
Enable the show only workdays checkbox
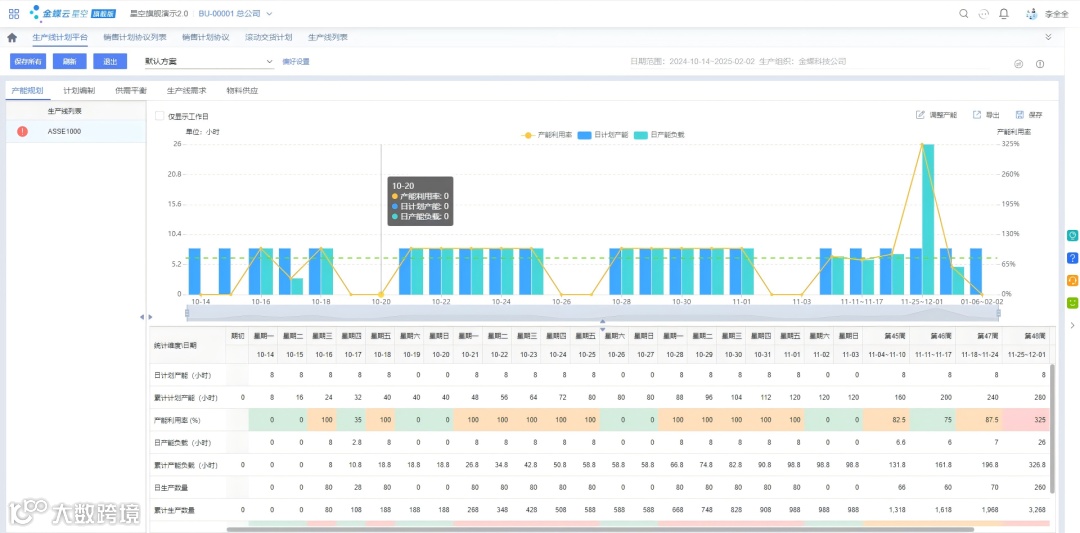click(x=160, y=116)
